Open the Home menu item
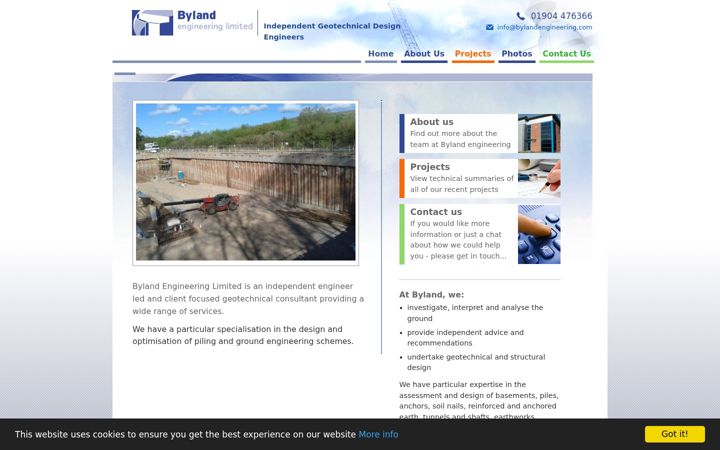This screenshot has width=720, height=450. 381,54
